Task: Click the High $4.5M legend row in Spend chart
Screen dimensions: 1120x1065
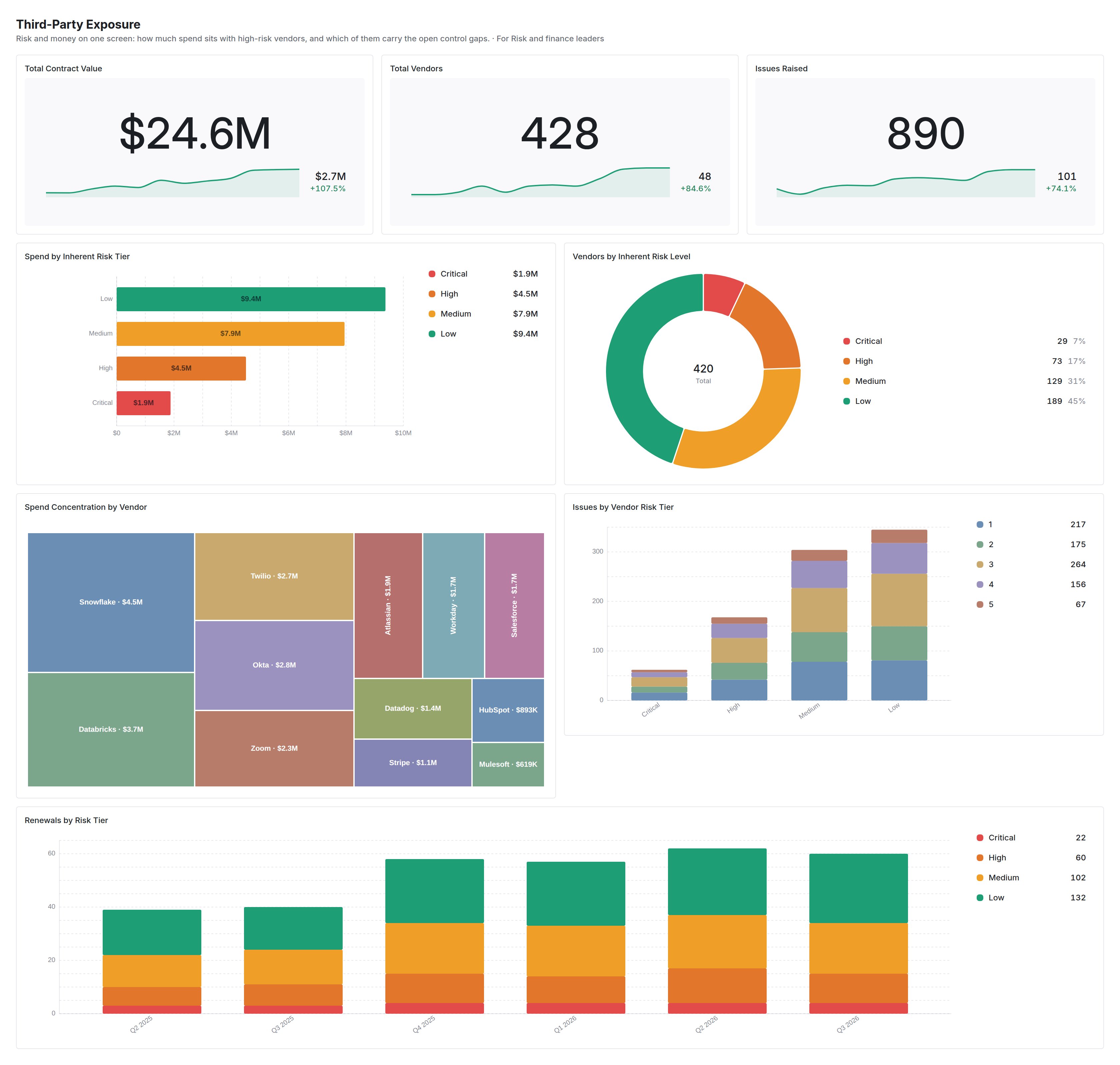Action: click(x=483, y=294)
